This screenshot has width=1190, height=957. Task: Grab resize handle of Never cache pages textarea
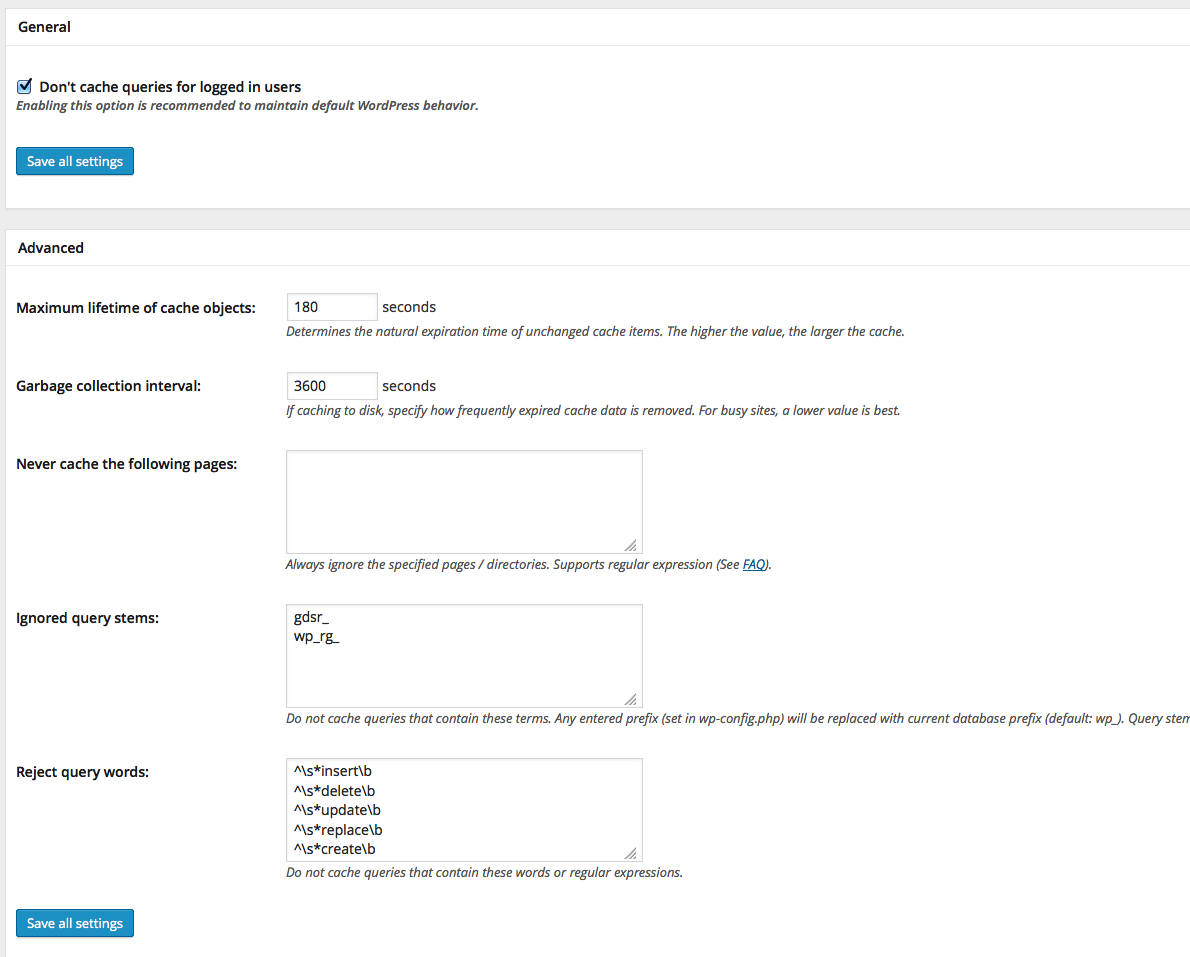tap(631, 545)
